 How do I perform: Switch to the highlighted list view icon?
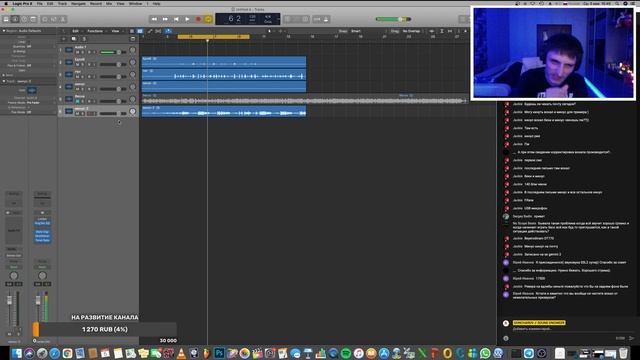point(140,31)
